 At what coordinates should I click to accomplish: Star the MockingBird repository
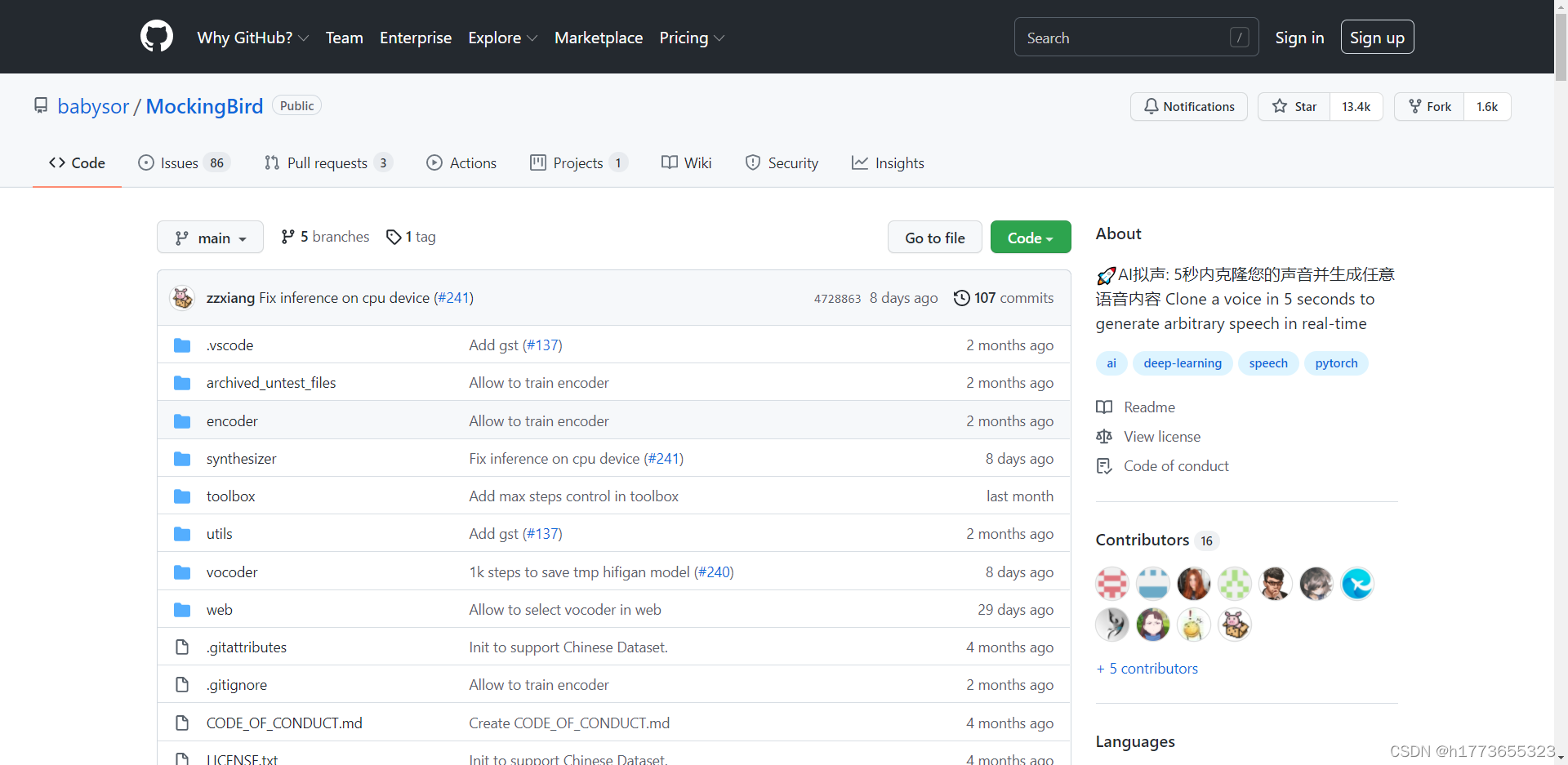(x=1294, y=107)
